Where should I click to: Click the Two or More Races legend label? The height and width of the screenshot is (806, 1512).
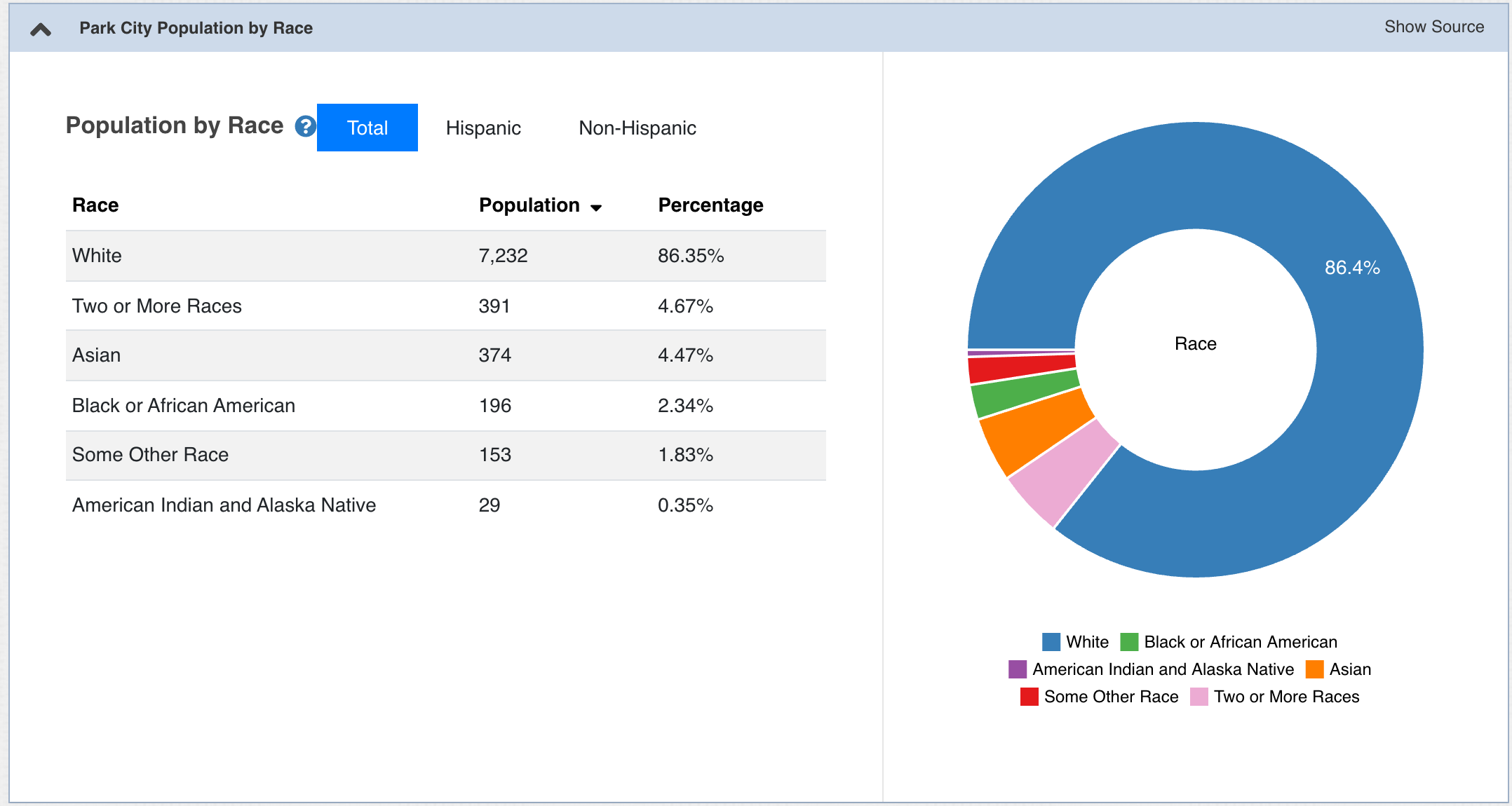tap(1286, 697)
